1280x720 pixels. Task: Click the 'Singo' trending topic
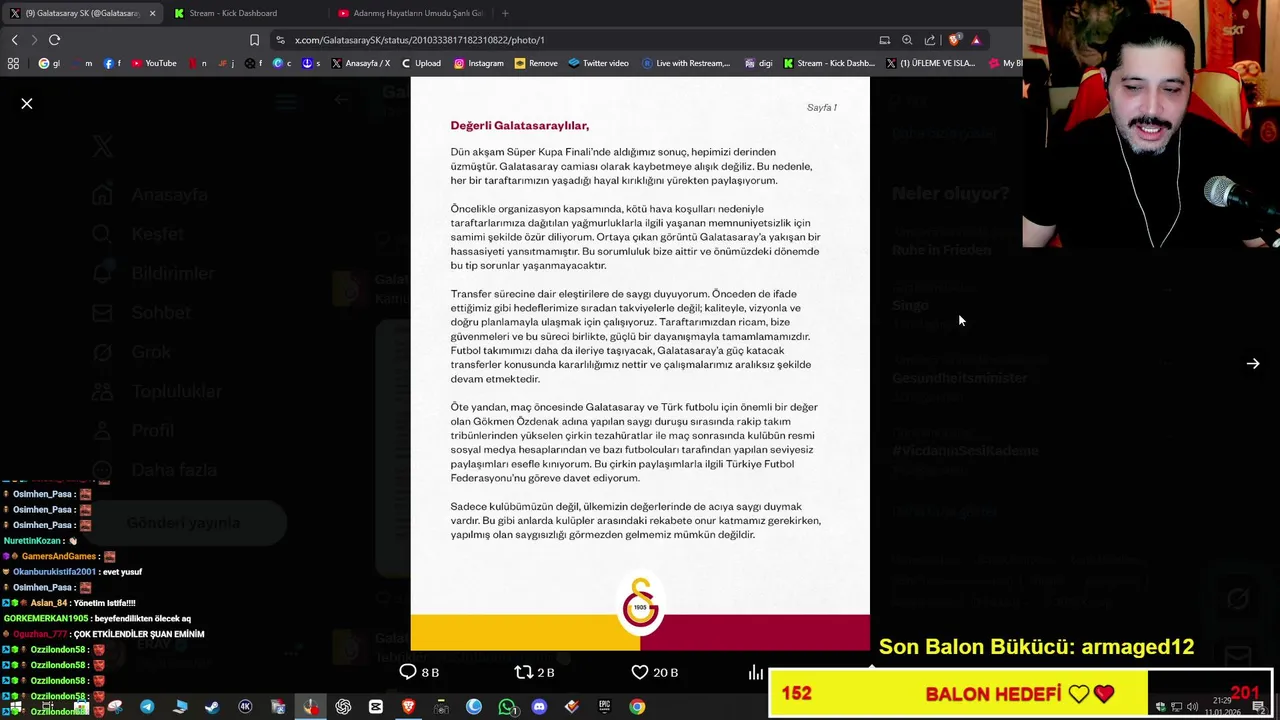pyautogui.click(x=910, y=305)
